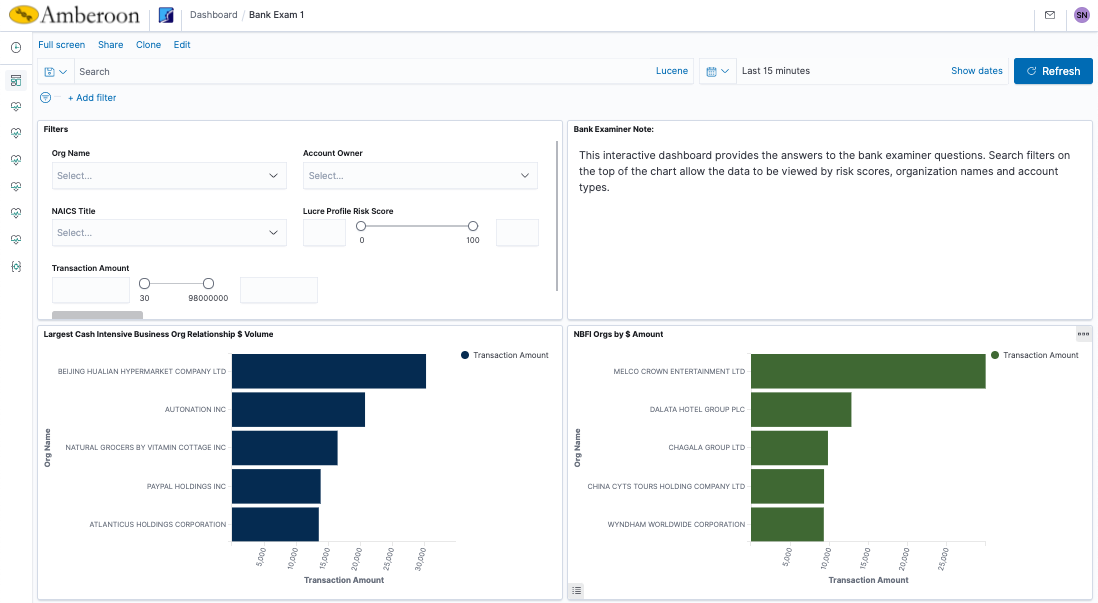Open the SN user avatar menu
This screenshot has width=1098, height=603.
1081,15
